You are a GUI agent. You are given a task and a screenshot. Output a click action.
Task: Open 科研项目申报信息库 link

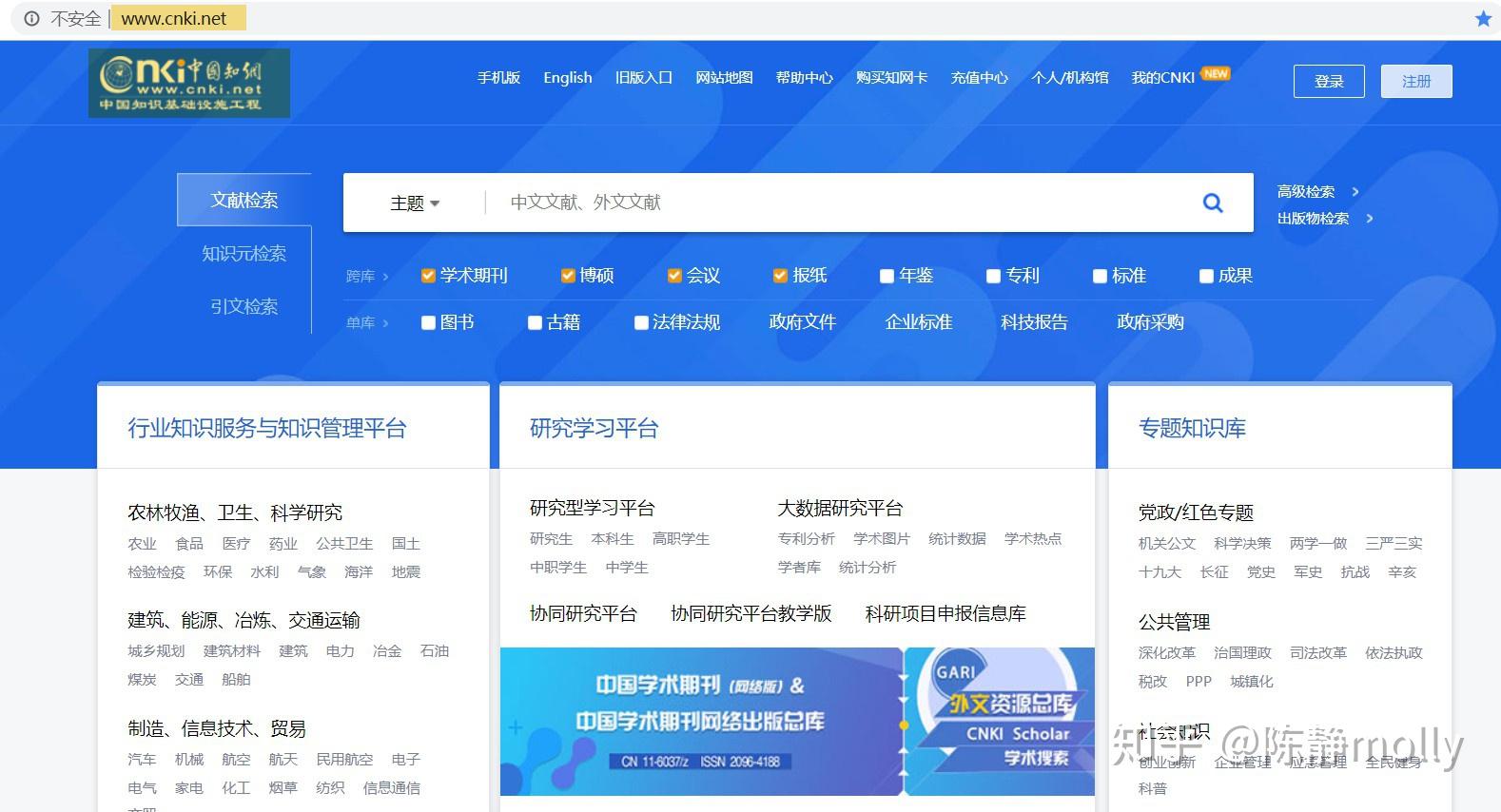tap(945, 614)
